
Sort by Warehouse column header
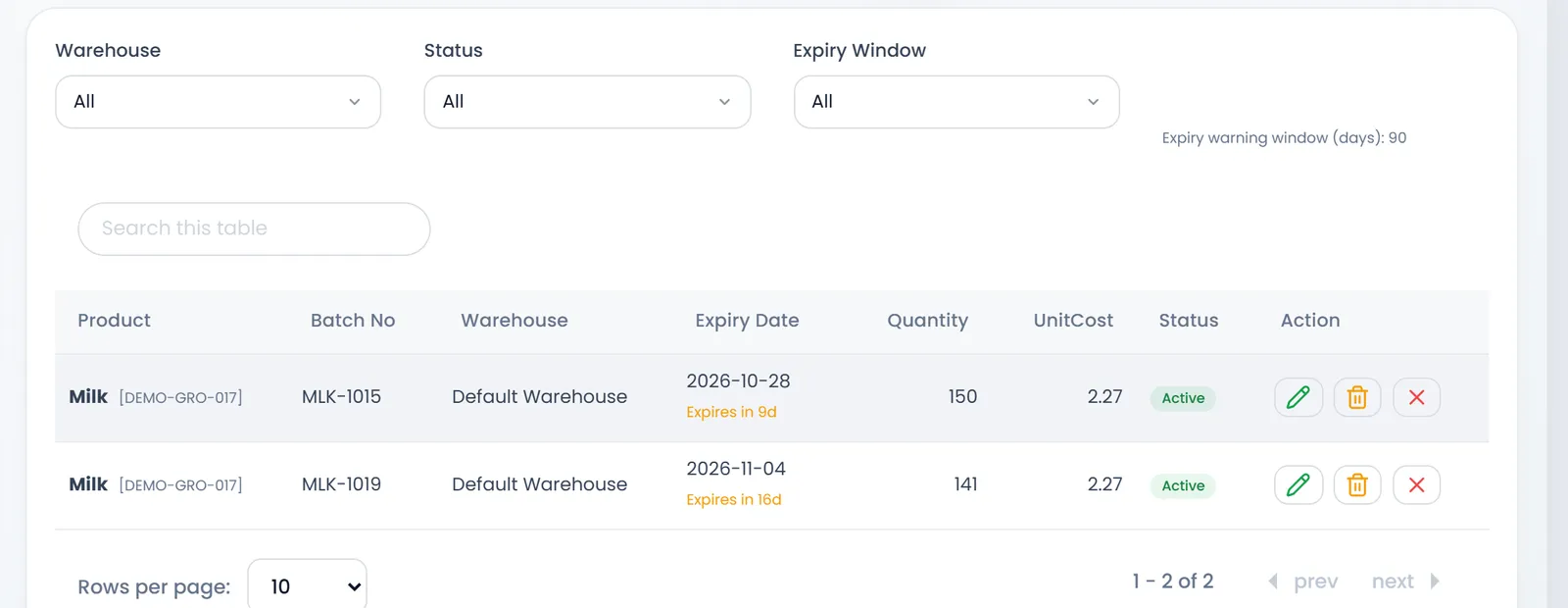(514, 321)
